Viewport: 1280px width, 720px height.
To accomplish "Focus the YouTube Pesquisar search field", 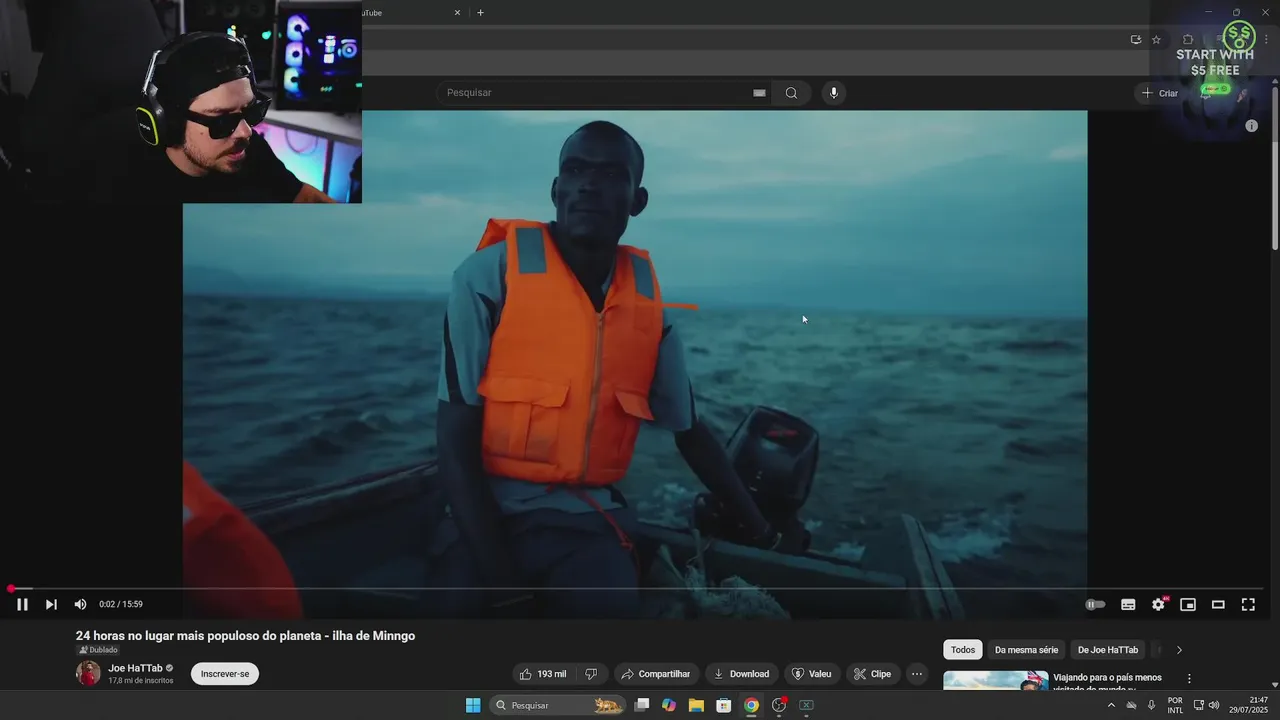I will 595,93.
